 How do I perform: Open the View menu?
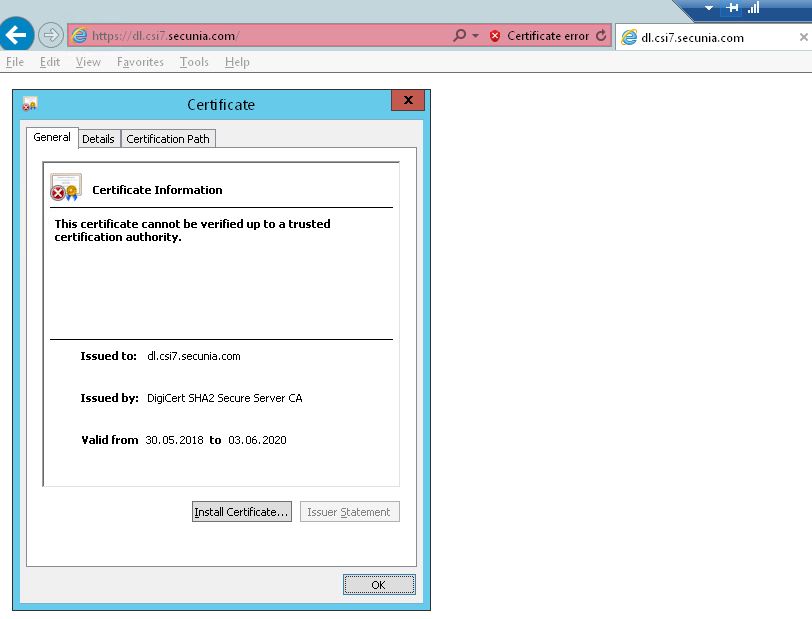pos(88,62)
